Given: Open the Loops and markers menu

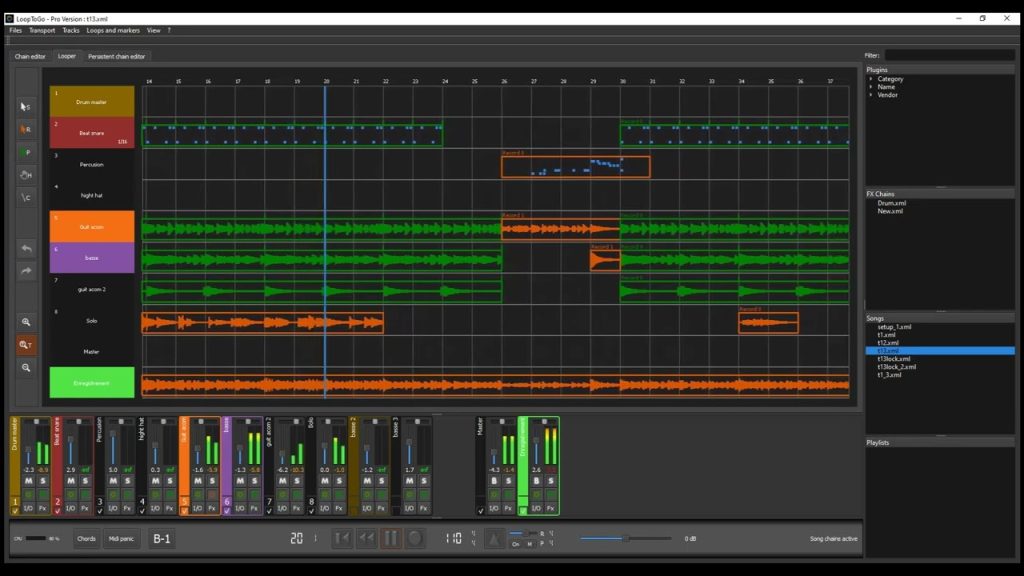Looking at the screenshot, I should point(113,30).
